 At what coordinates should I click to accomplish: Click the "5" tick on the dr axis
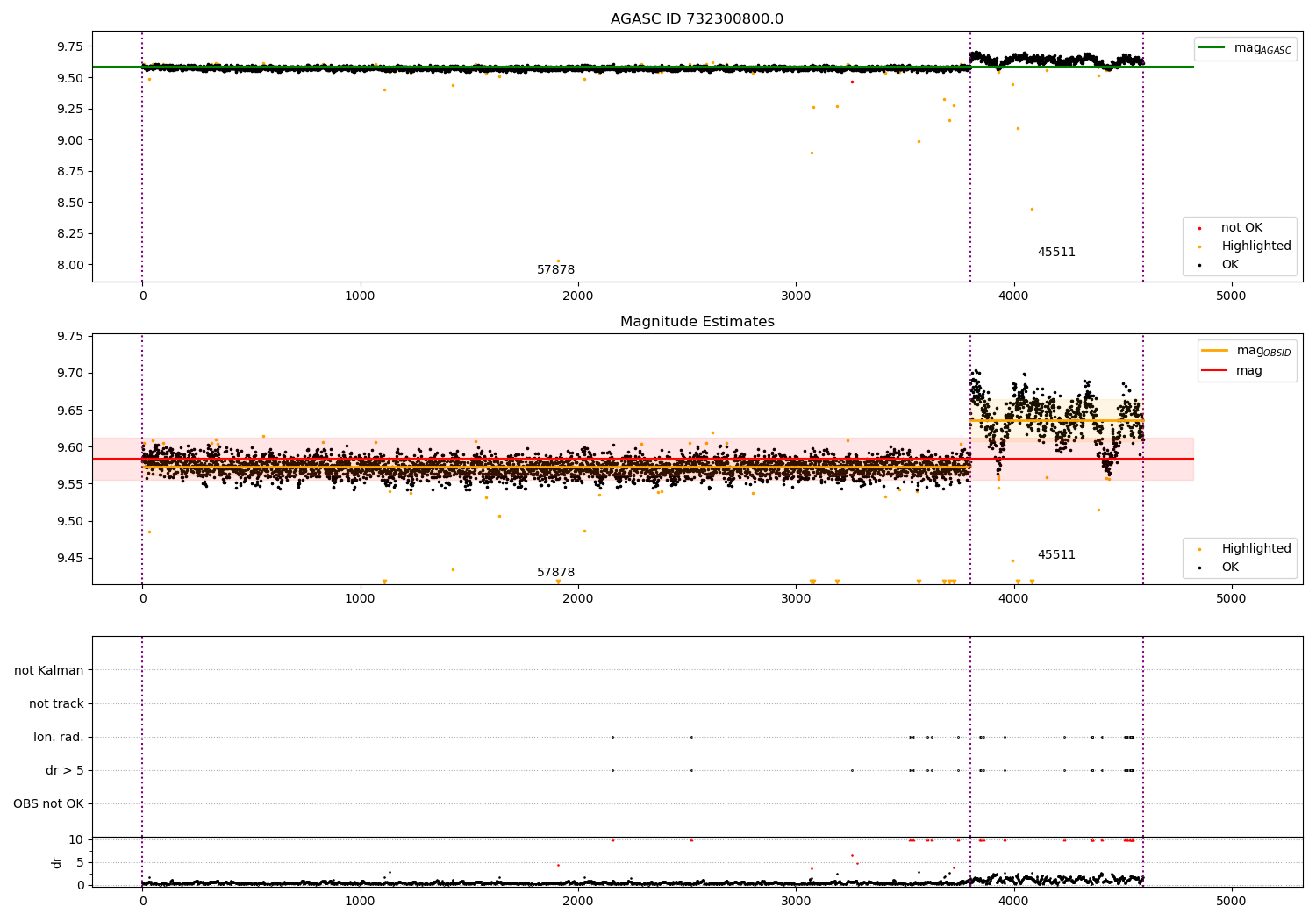80,862
